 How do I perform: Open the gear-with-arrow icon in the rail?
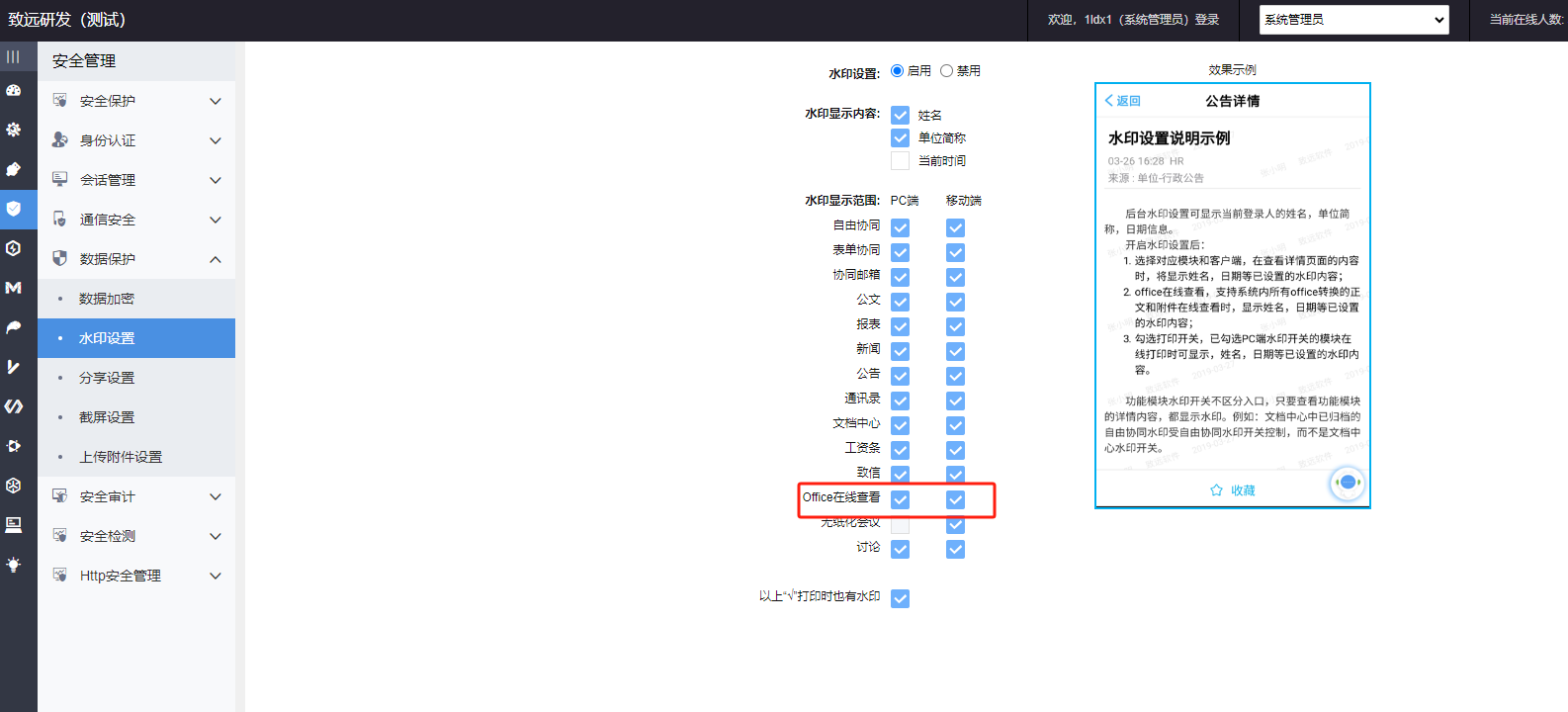(13, 446)
